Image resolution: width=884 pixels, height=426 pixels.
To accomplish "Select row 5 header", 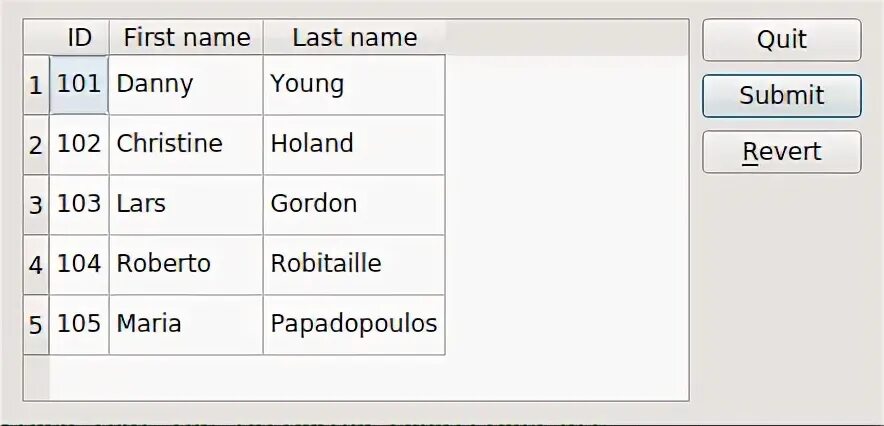I will 36,325.
